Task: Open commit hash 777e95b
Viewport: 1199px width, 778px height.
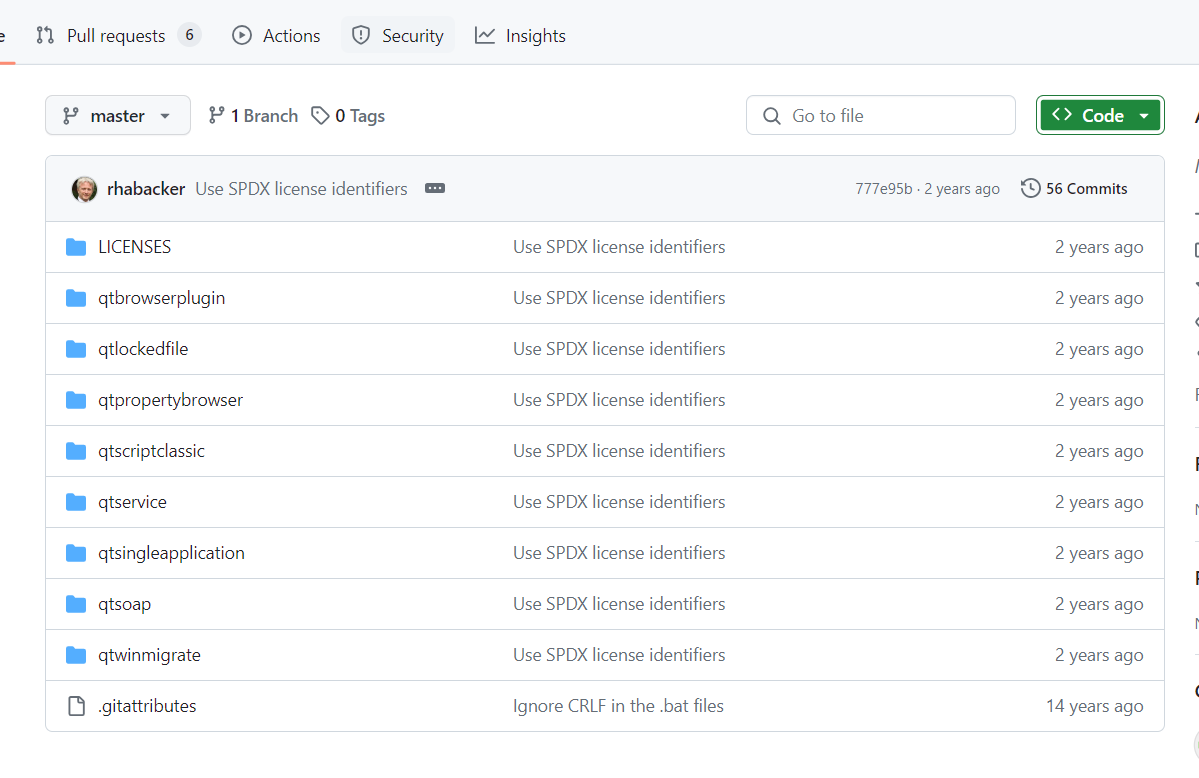Action: click(883, 189)
